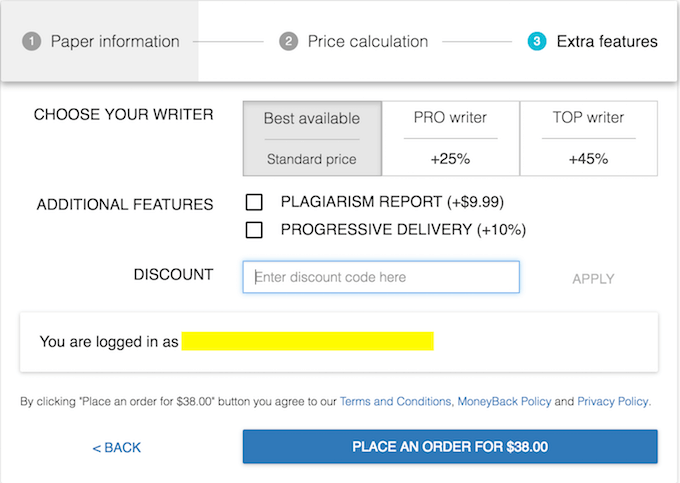Click the step 2 number circle
680x483 pixels.
(x=288, y=42)
